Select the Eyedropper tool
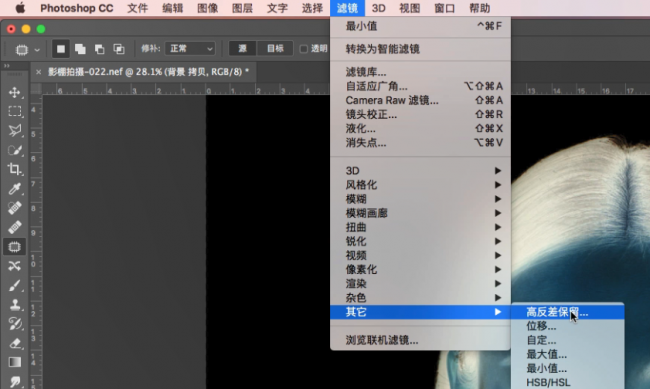650x389 pixels. point(15,189)
